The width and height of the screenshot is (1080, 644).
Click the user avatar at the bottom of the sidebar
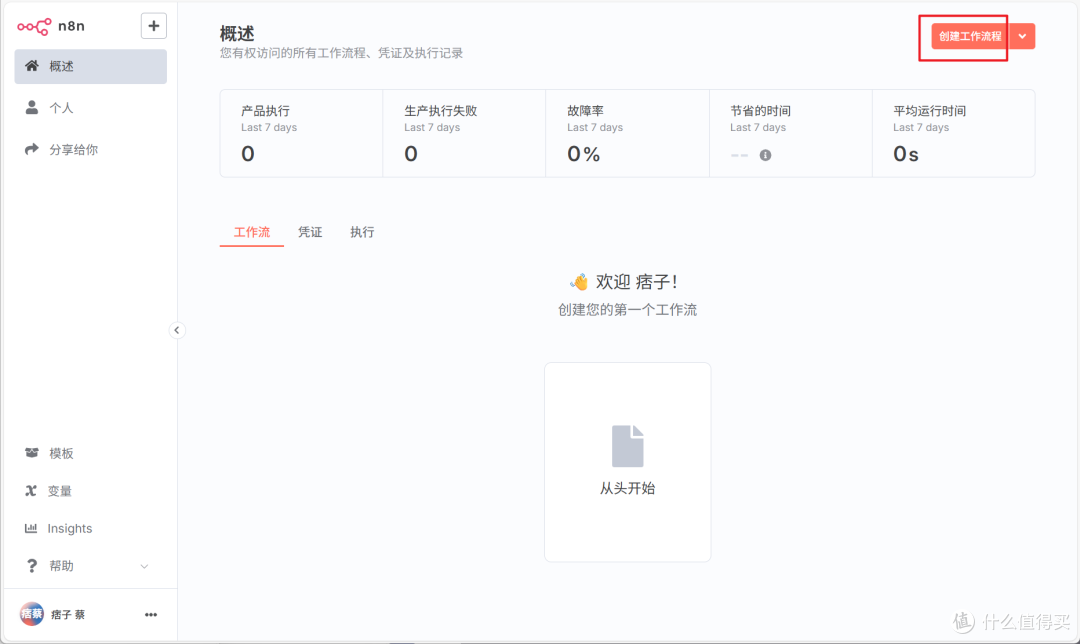click(x=32, y=614)
